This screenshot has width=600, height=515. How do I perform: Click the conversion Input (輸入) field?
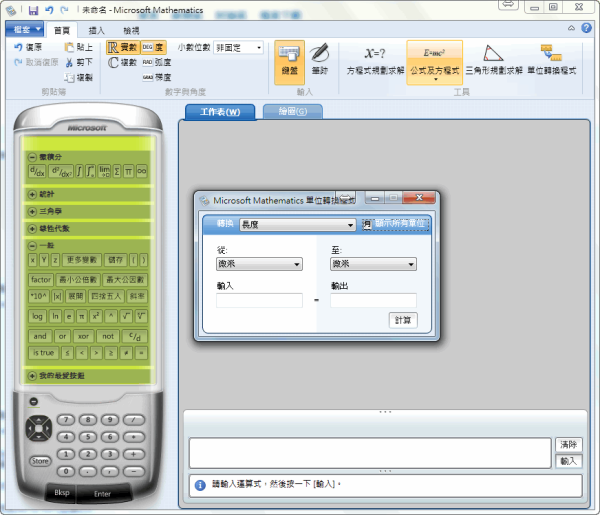tap(259, 300)
